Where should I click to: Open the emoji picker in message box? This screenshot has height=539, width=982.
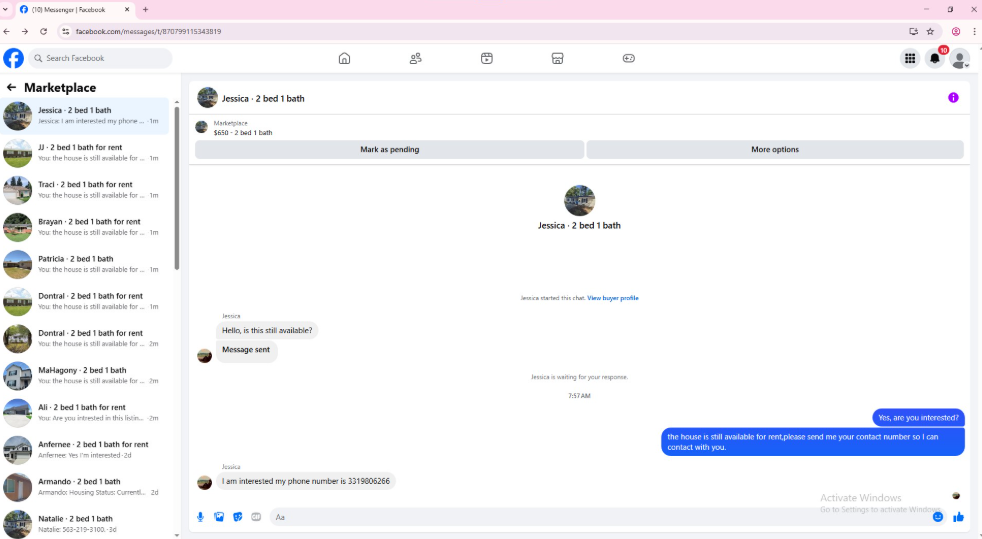938,516
